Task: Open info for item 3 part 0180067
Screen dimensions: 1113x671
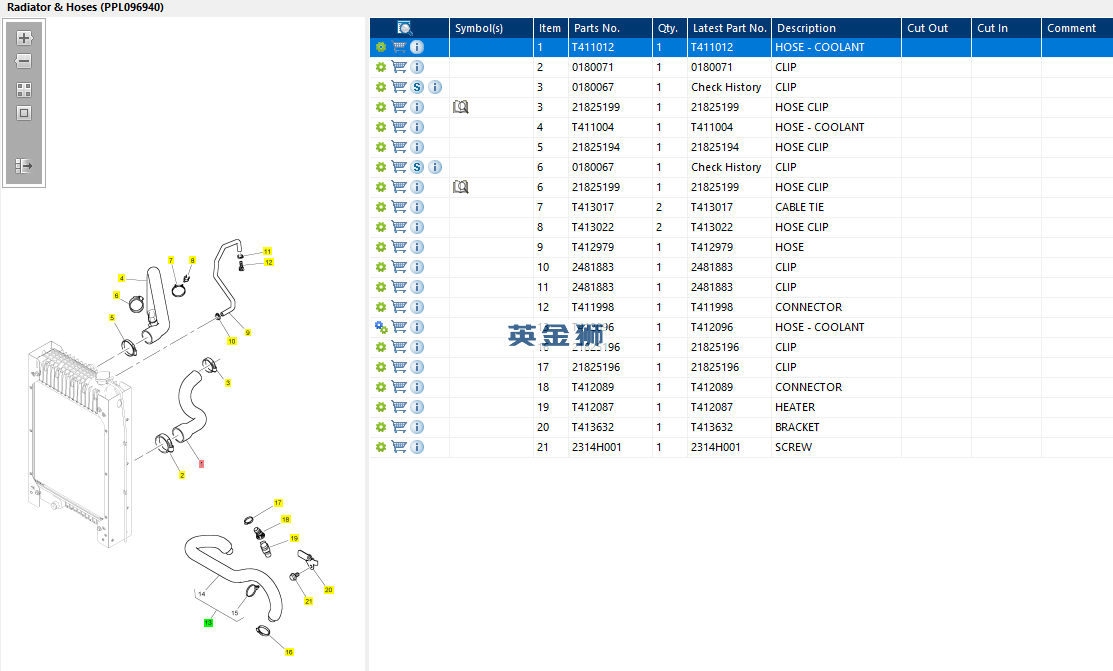Action: 435,87
